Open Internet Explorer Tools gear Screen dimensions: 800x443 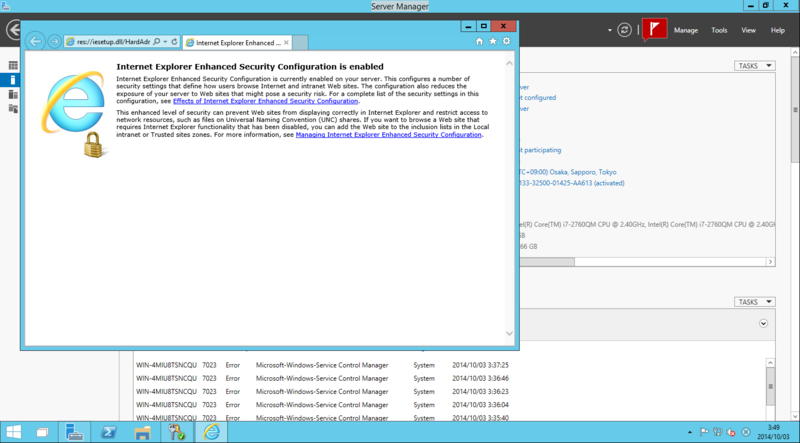tap(506, 41)
